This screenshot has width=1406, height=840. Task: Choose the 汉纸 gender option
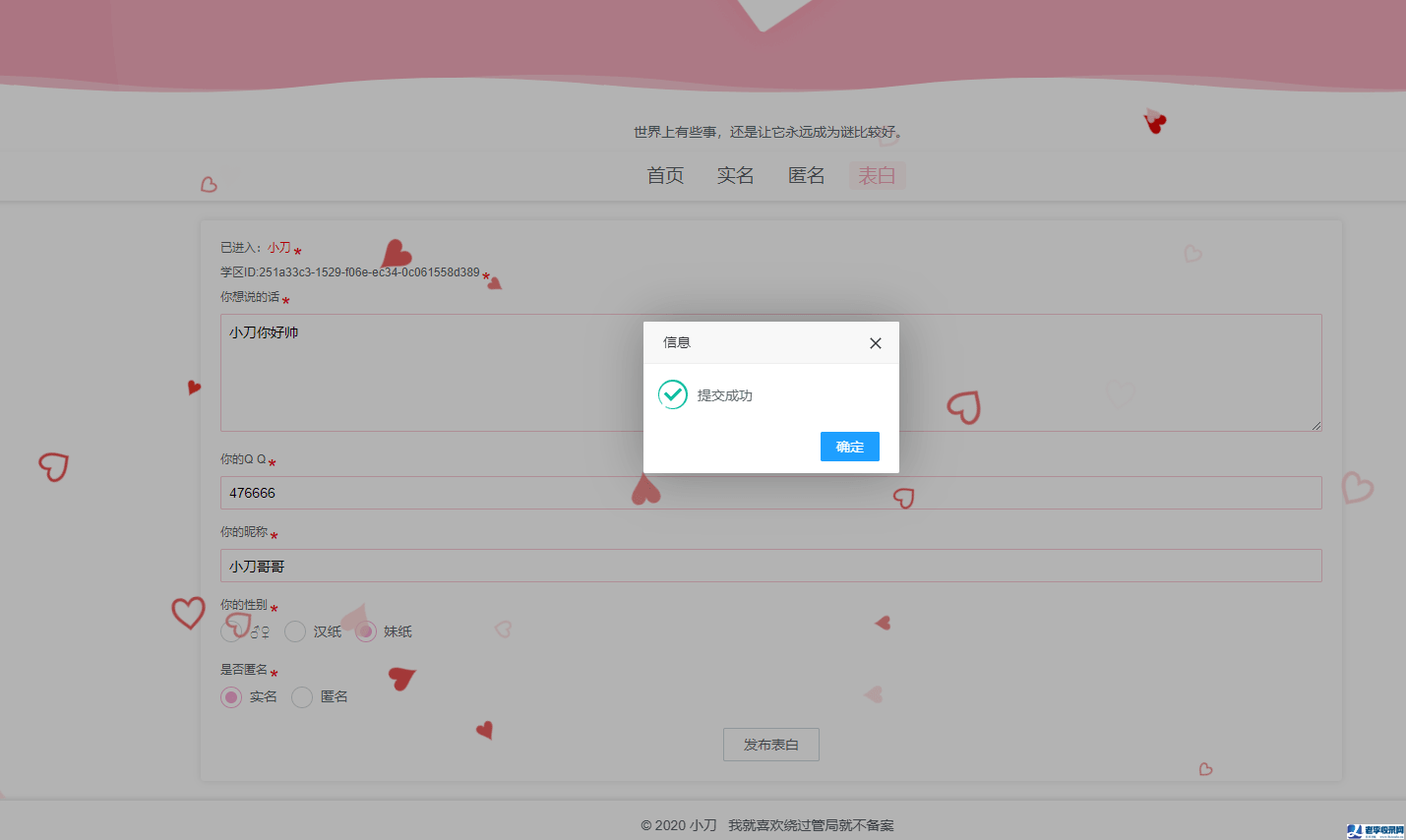tap(295, 630)
